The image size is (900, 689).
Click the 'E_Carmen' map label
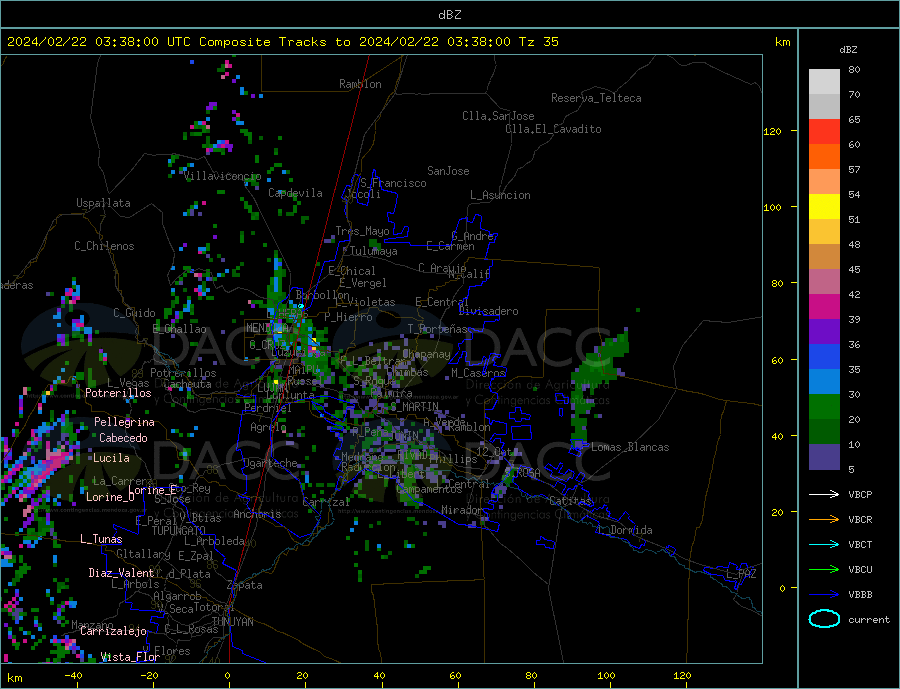pyautogui.click(x=451, y=246)
